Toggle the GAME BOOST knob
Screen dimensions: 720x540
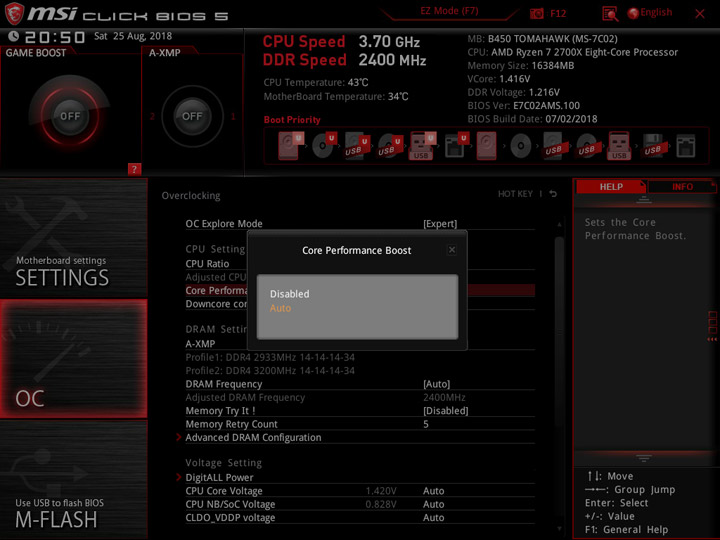pos(70,116)
